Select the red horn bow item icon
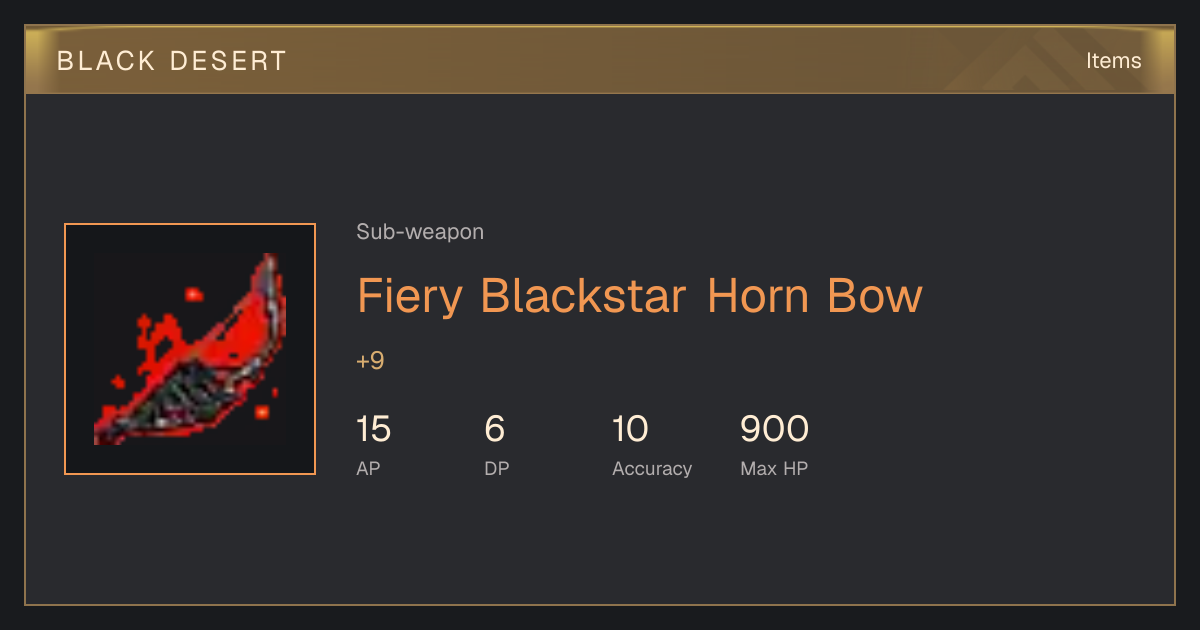The height and width of the screenshot is (630, 1200). click(190, 349)
